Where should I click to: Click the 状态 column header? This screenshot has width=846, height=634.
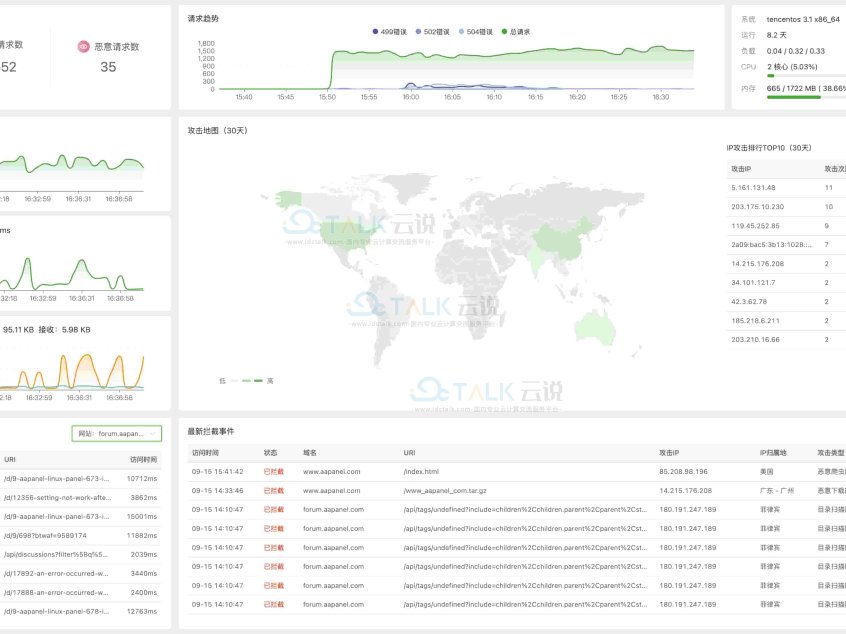270,453
